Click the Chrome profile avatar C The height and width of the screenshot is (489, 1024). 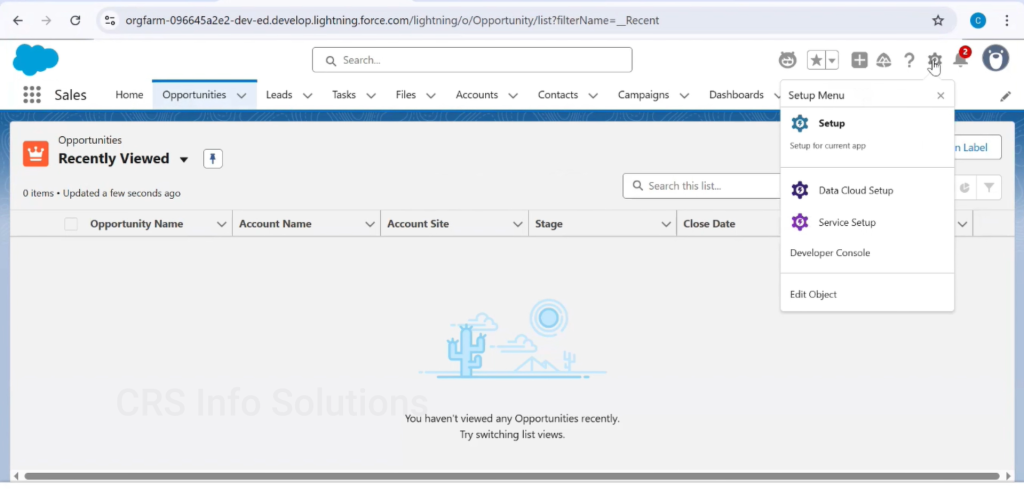[x=978, y=20]
